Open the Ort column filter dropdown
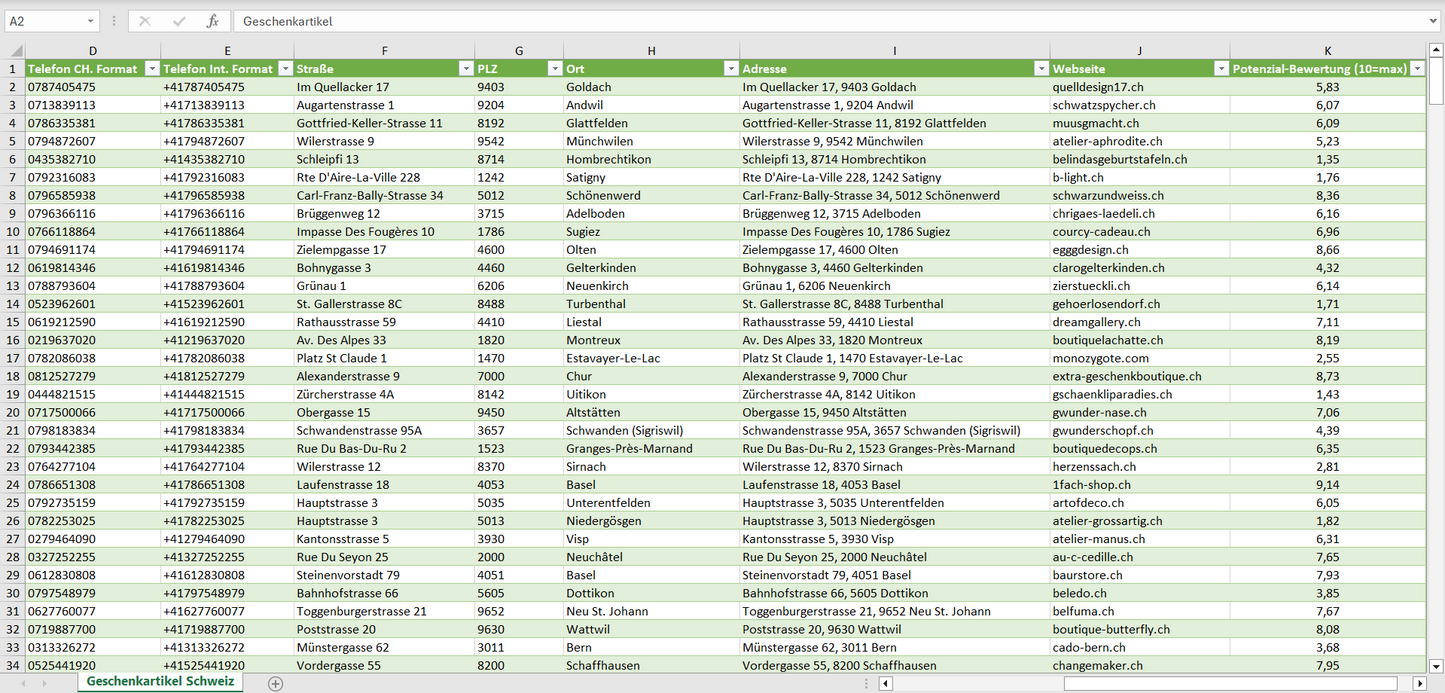Viewport: 1445px width, 693px height. click(731, 69)
